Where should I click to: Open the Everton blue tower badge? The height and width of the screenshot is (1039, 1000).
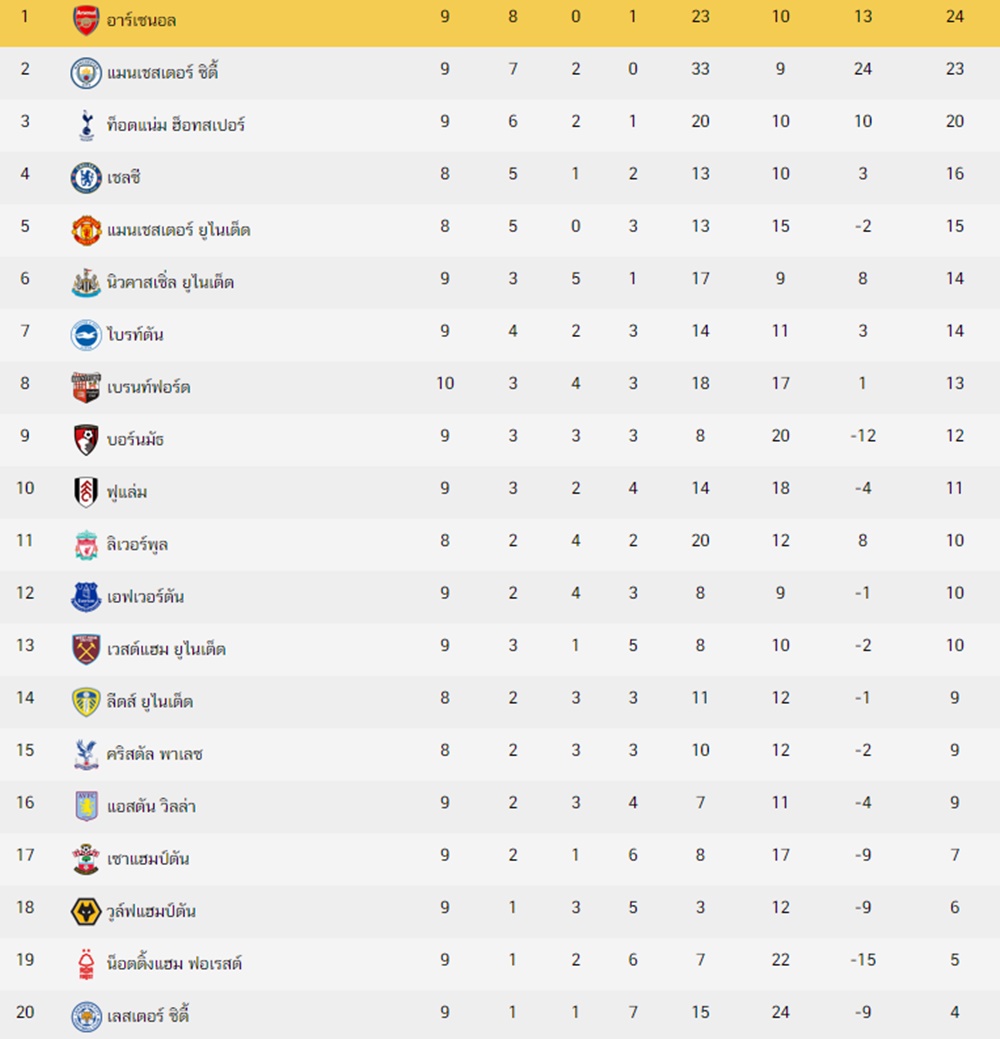[86, 596]
